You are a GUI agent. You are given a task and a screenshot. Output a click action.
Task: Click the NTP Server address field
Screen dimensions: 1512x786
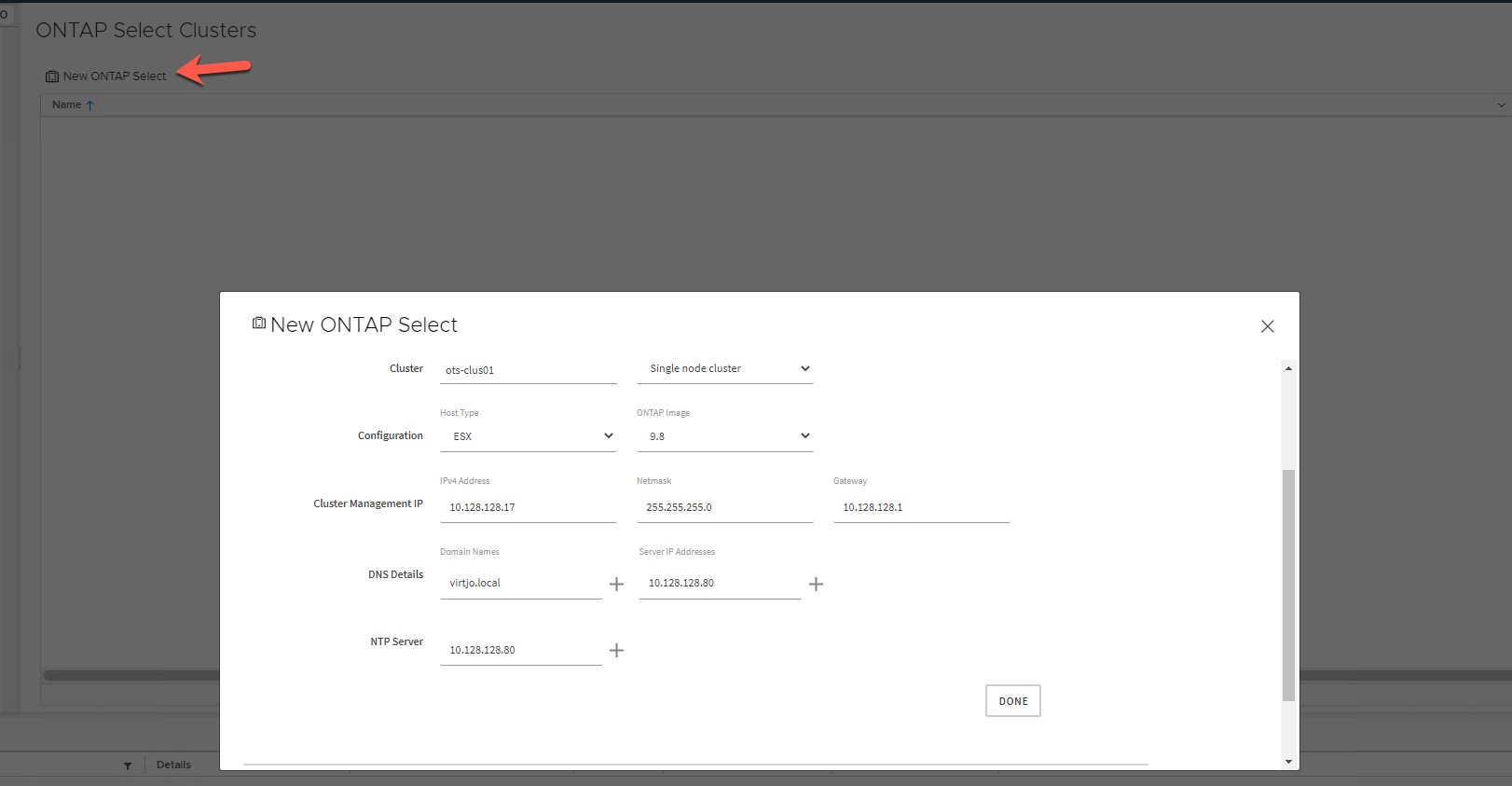pos(520,651)
